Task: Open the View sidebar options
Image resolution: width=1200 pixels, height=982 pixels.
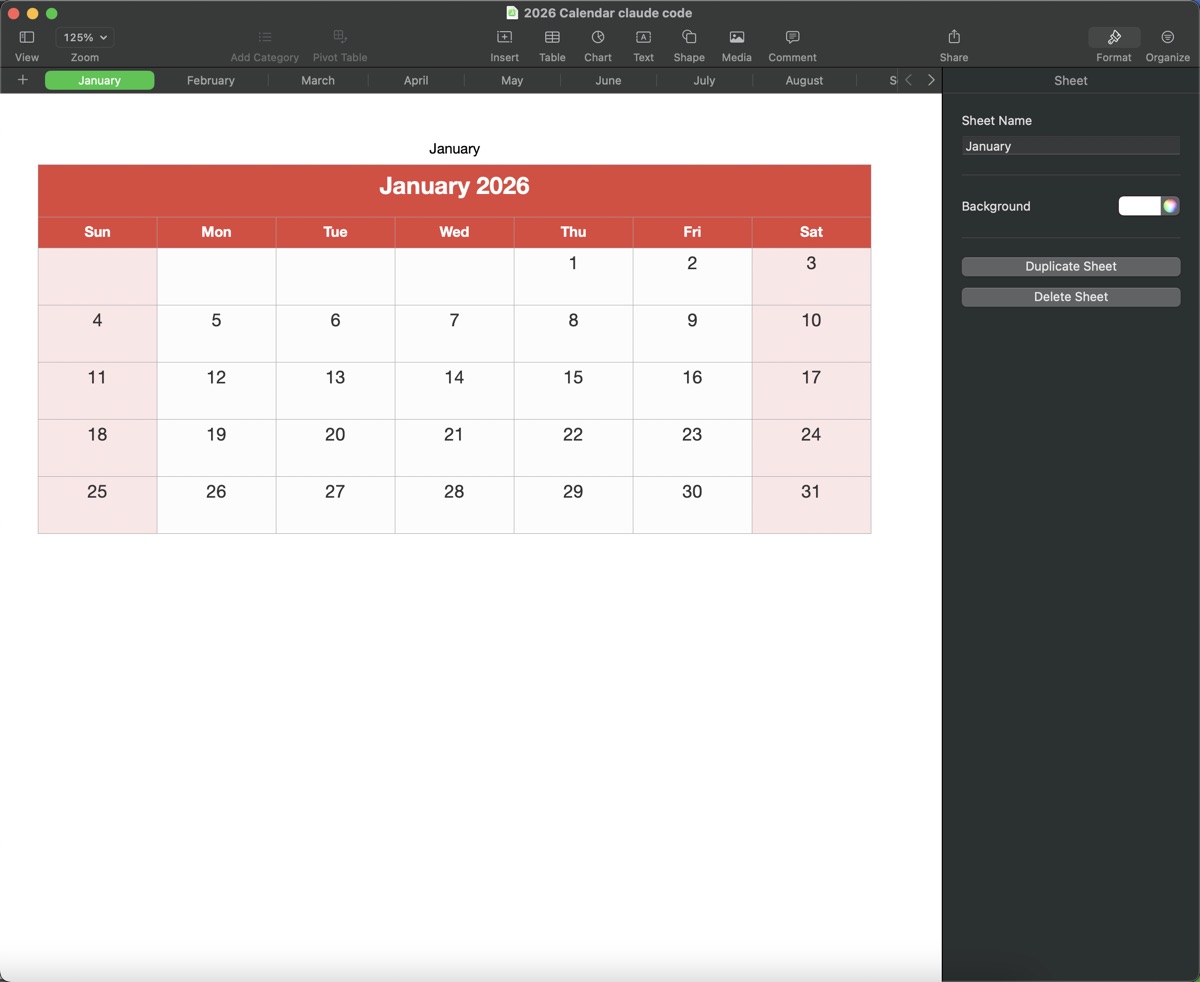Action: coord(27,37)
